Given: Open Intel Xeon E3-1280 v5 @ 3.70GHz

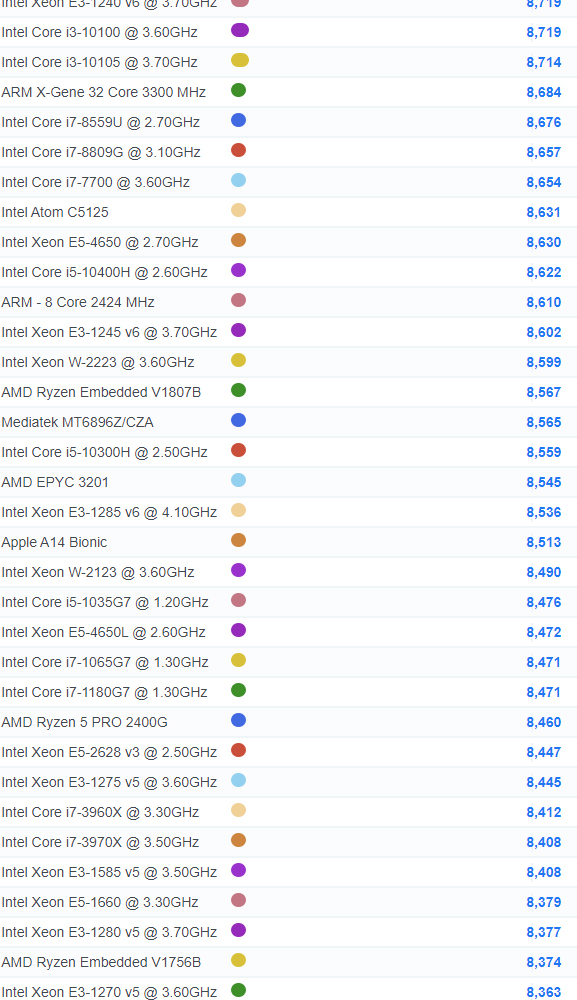Looking at the screenshot, I should [x=109, y=932].
